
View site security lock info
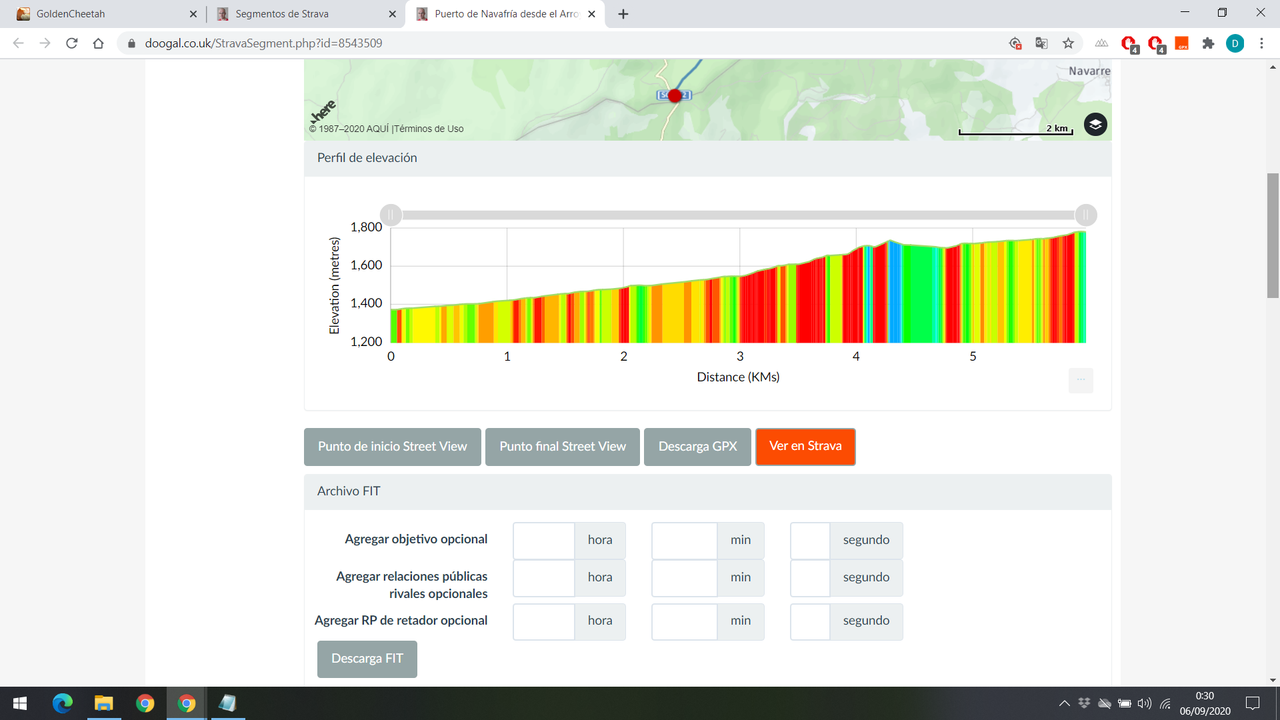131,44
